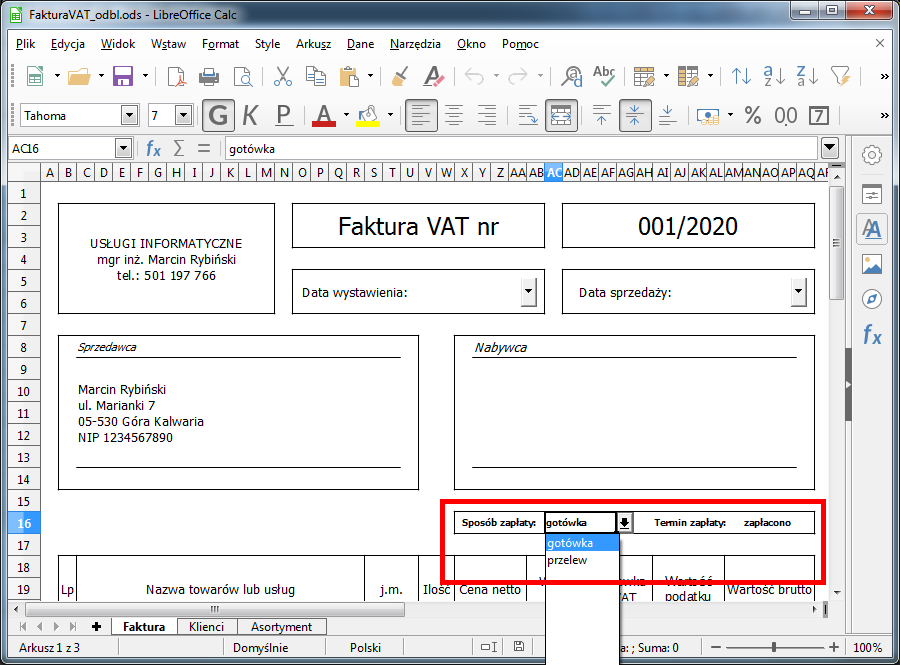This screenshot has width=900, height=665.
Task: Toggle bold (G) formatting
Action: click(218, 116)
